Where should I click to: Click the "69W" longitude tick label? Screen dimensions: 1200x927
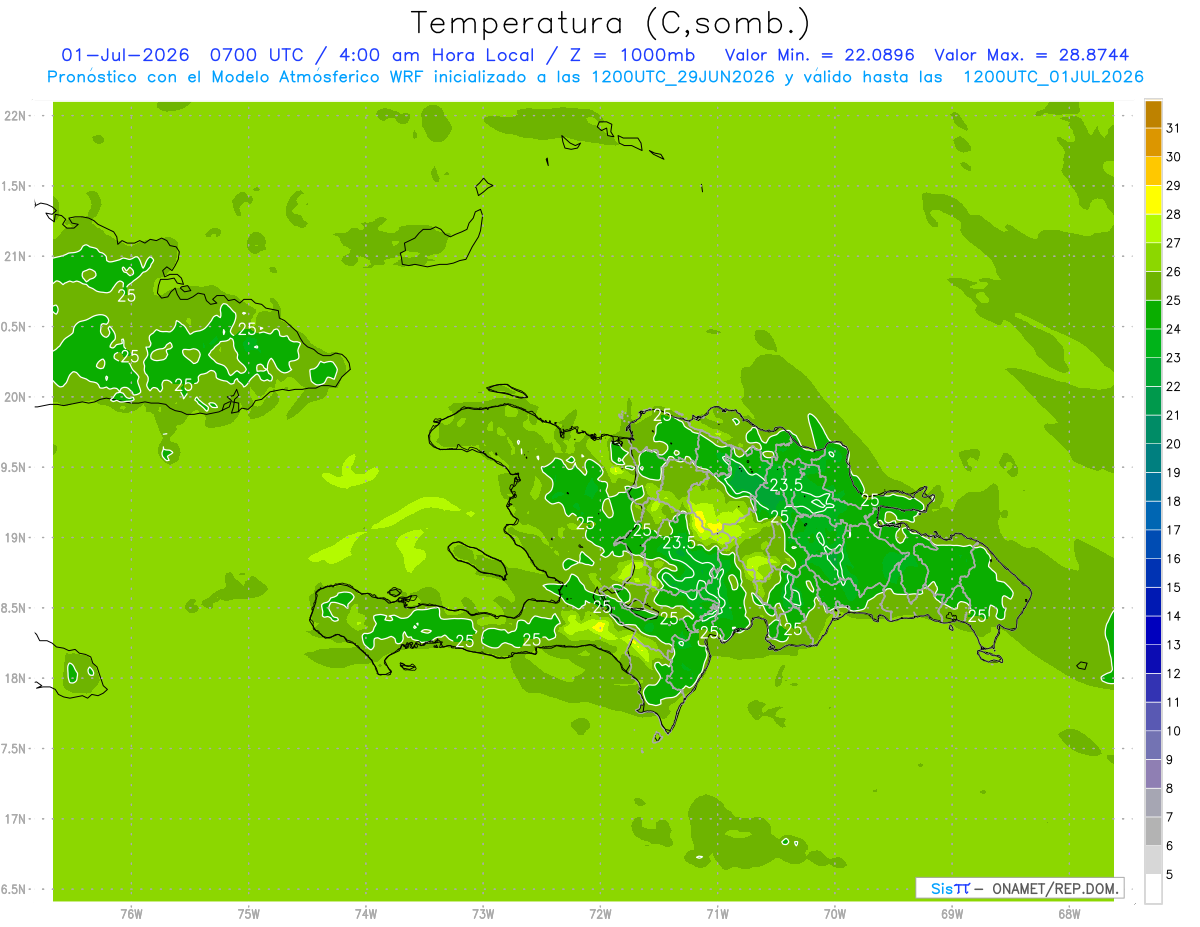click(x=952, y=913)
